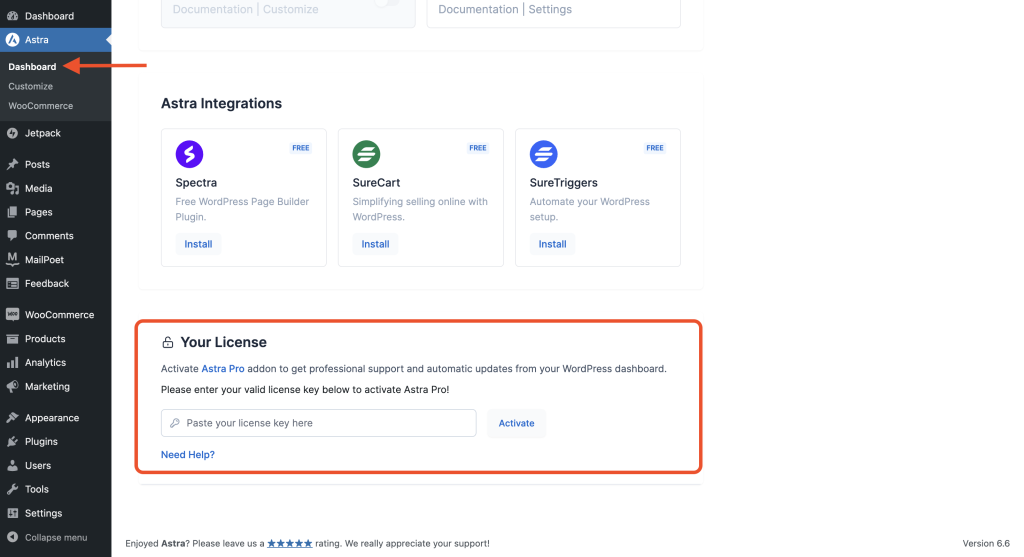The width and height of the screenshot is (1024, 557).
Task: Click 'Free WordPress Page Builder Plugin.' text
Action: (x=242, y=209)
